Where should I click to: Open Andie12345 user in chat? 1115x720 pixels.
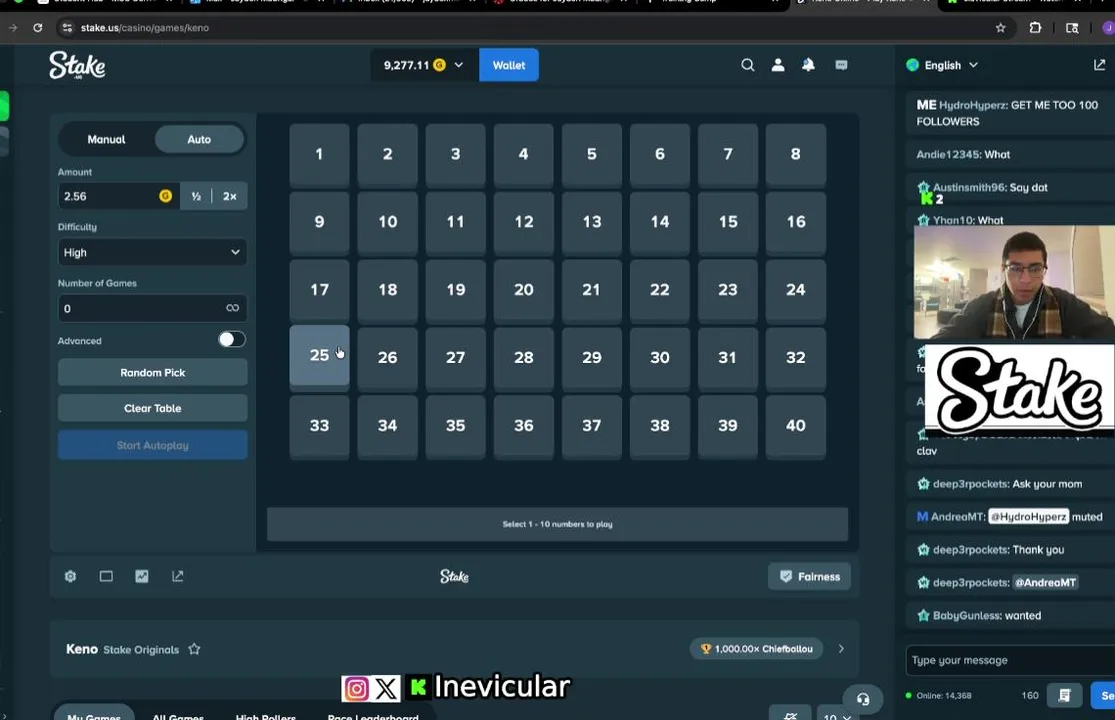point(949,154)
